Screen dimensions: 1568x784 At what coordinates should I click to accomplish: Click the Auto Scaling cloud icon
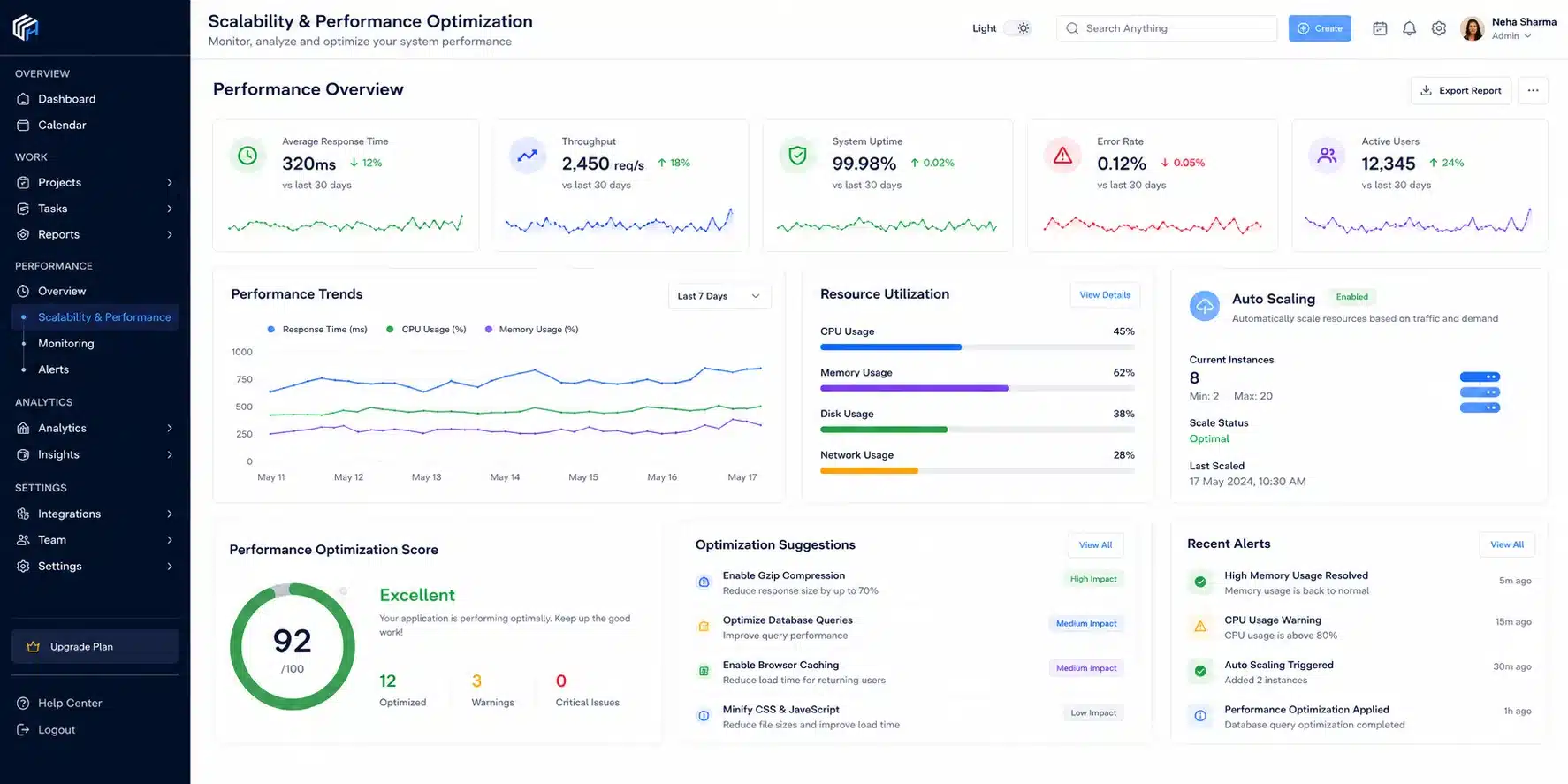point(1204,306)
